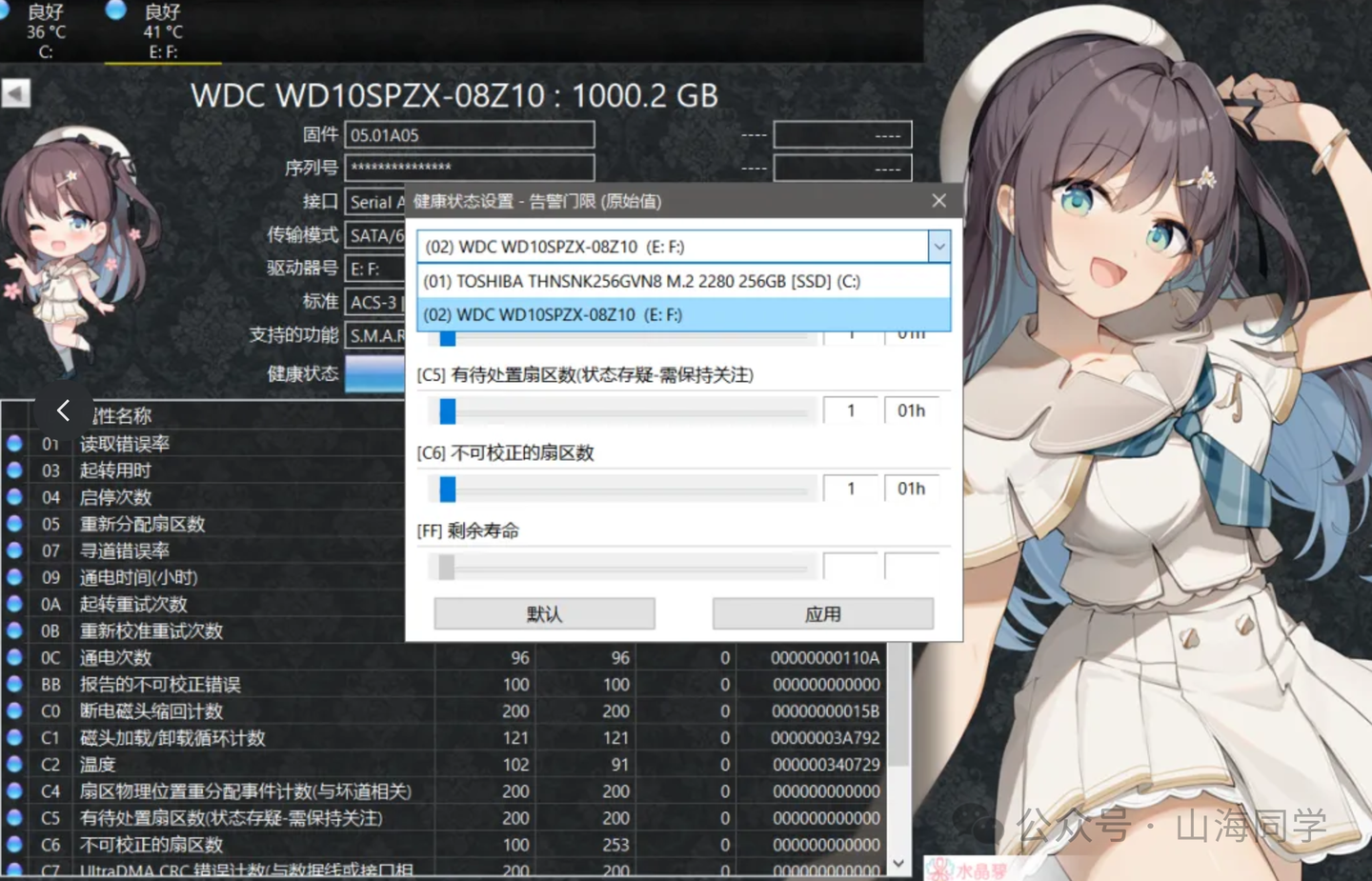Click the C6 hex value field 01h
The width and height of the screenshot is (1372, 881).
[x=911, y=489]
